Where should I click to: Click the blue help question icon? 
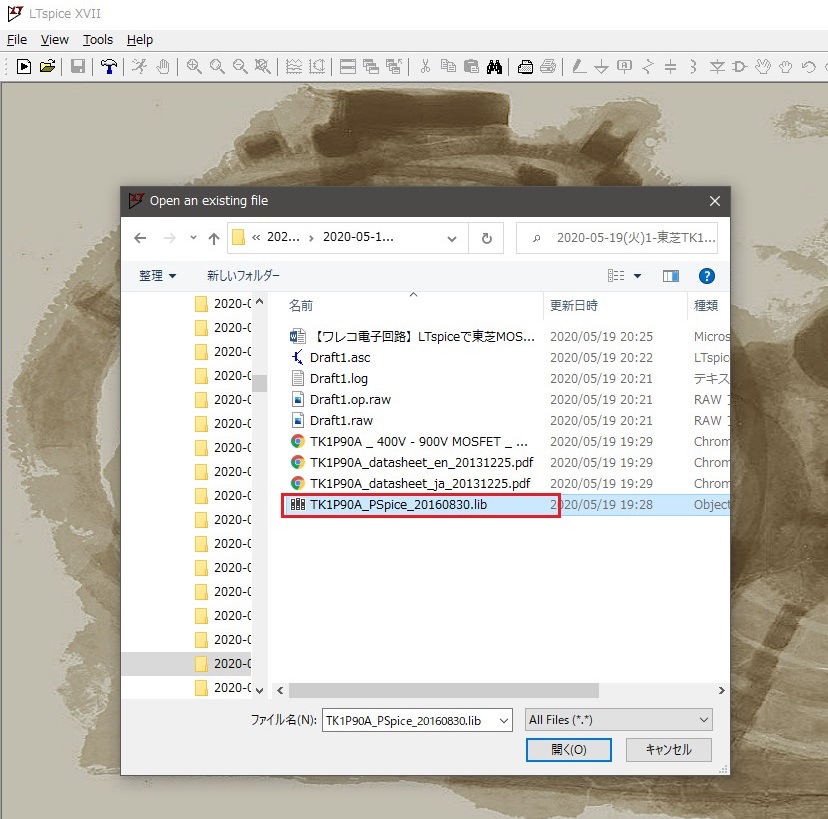[707, 276]
